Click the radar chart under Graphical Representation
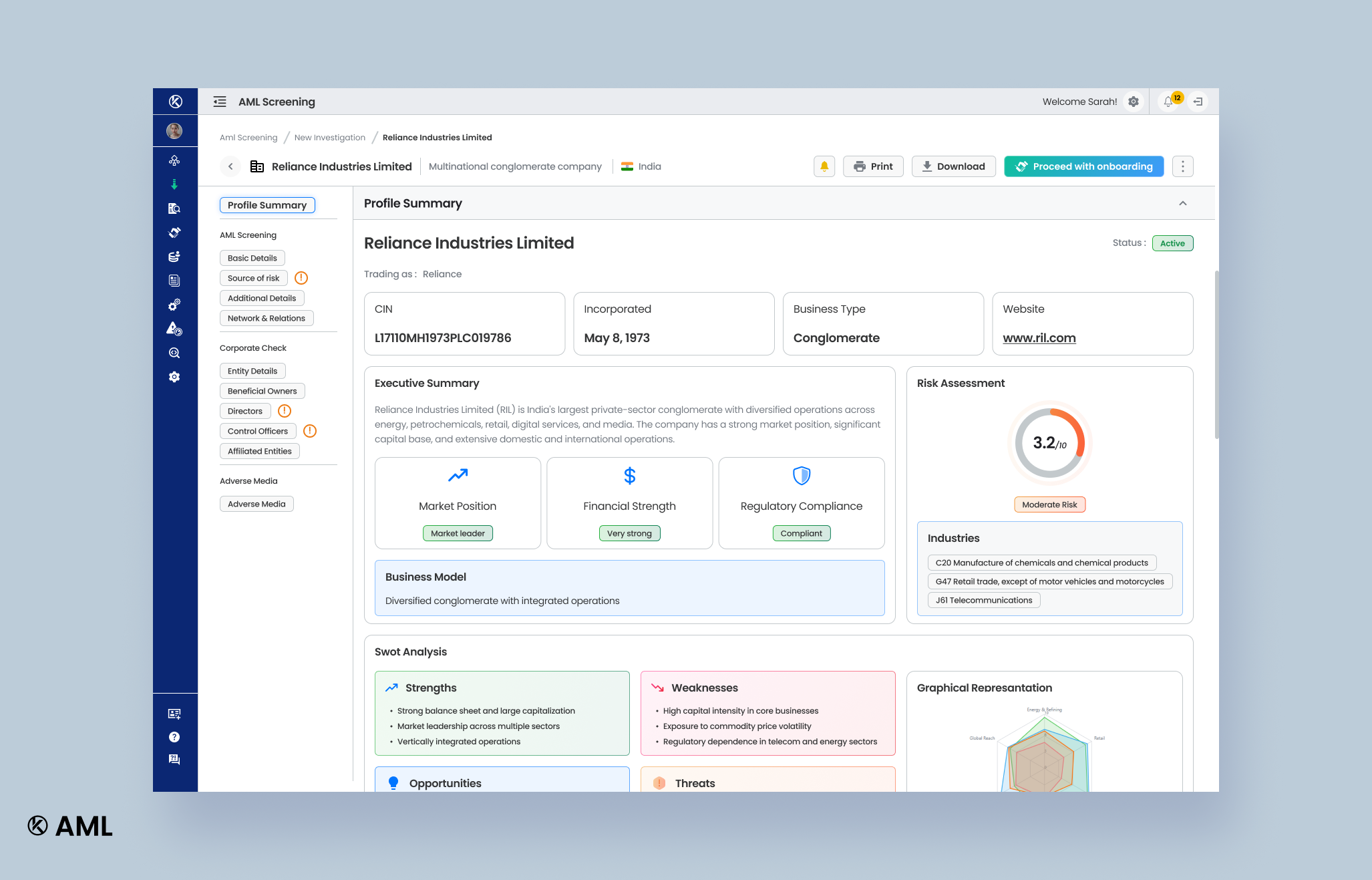This screenshot has height=880, width=1372. [x=1043, y=752]
